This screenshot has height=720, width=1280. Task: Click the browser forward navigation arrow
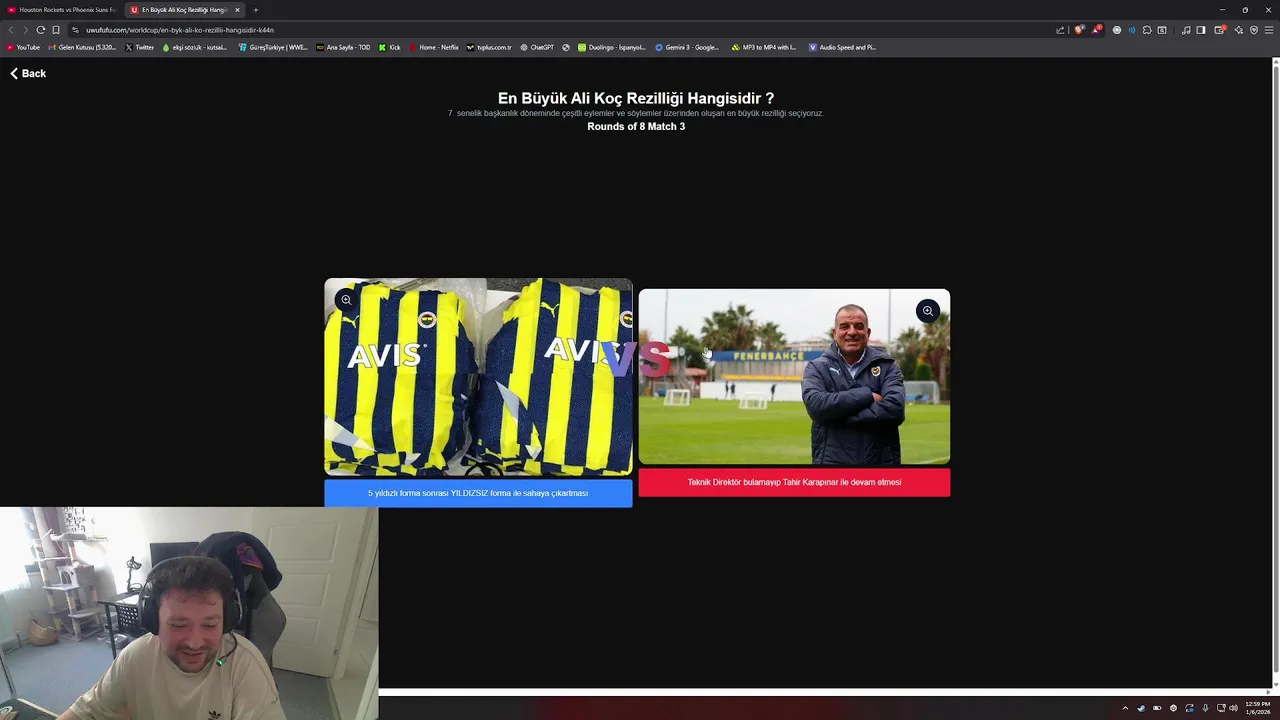click(x=26, y=30)
